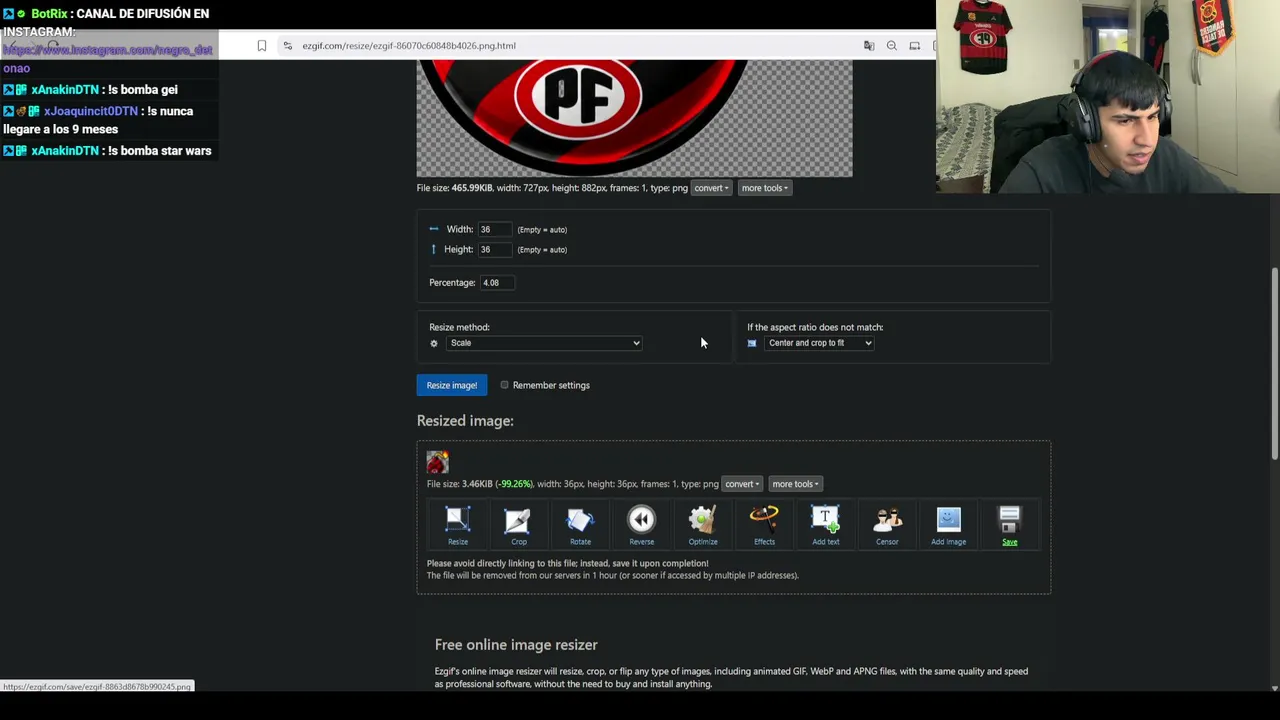Open the Reverse tool icon
The width and height of the screenshot is (1280, 720).
coord(641,520)
